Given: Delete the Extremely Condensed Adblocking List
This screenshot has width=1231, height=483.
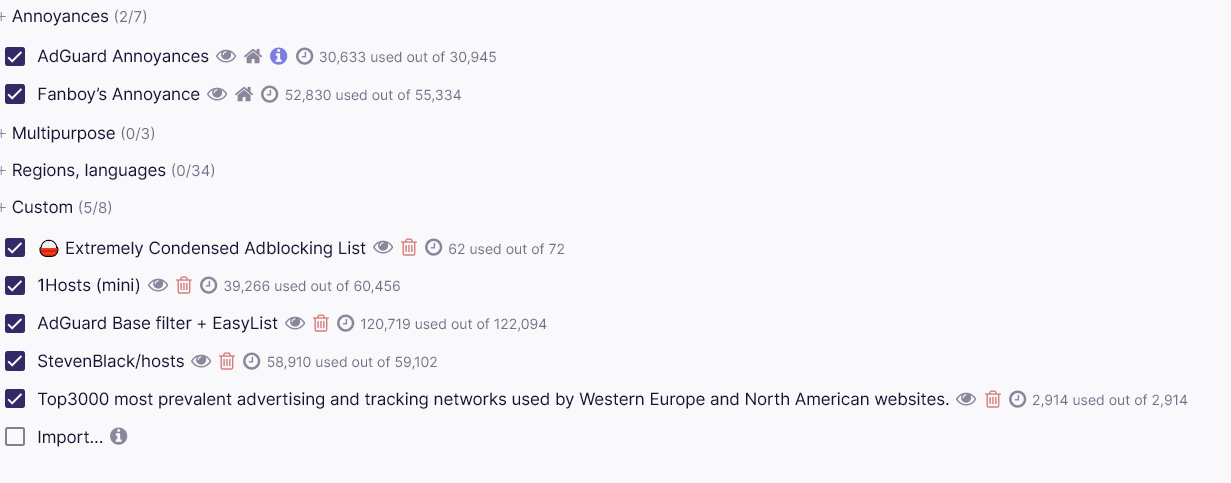Looking at the screenshot, I should [409, 248].
